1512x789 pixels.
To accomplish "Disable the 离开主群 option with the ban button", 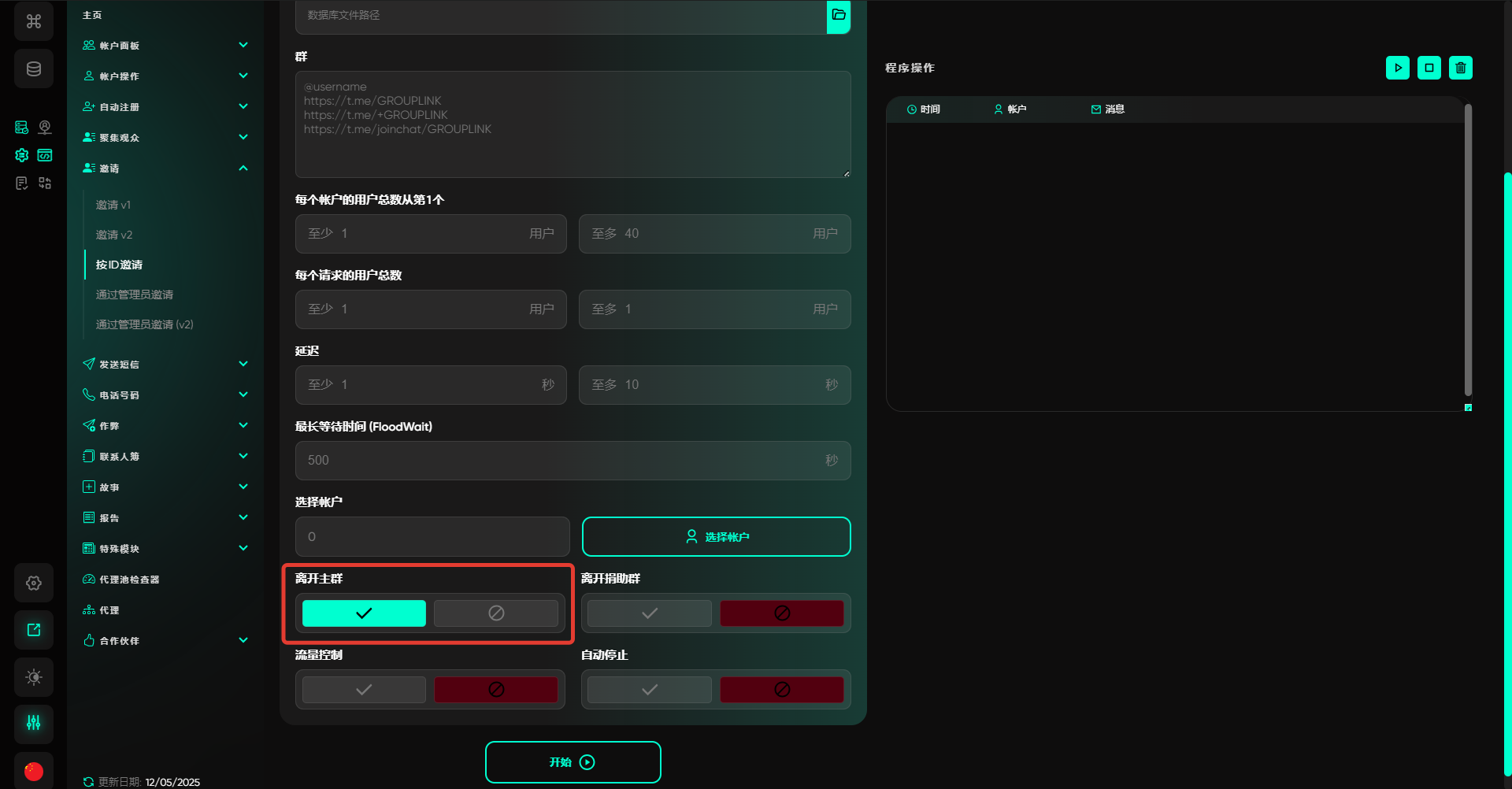I will coord(495,613).
